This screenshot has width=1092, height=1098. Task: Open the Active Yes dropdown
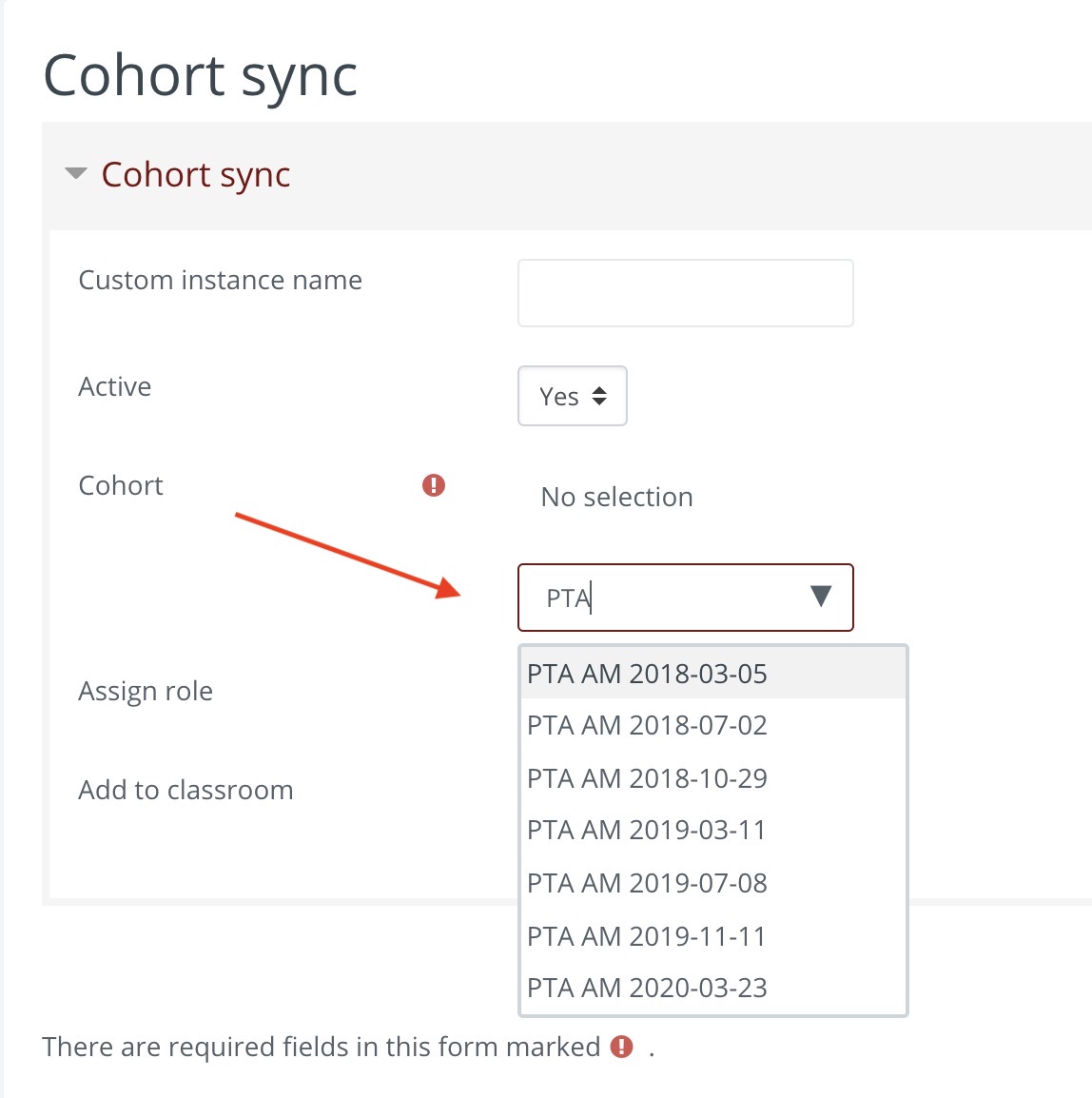(572, 396)
